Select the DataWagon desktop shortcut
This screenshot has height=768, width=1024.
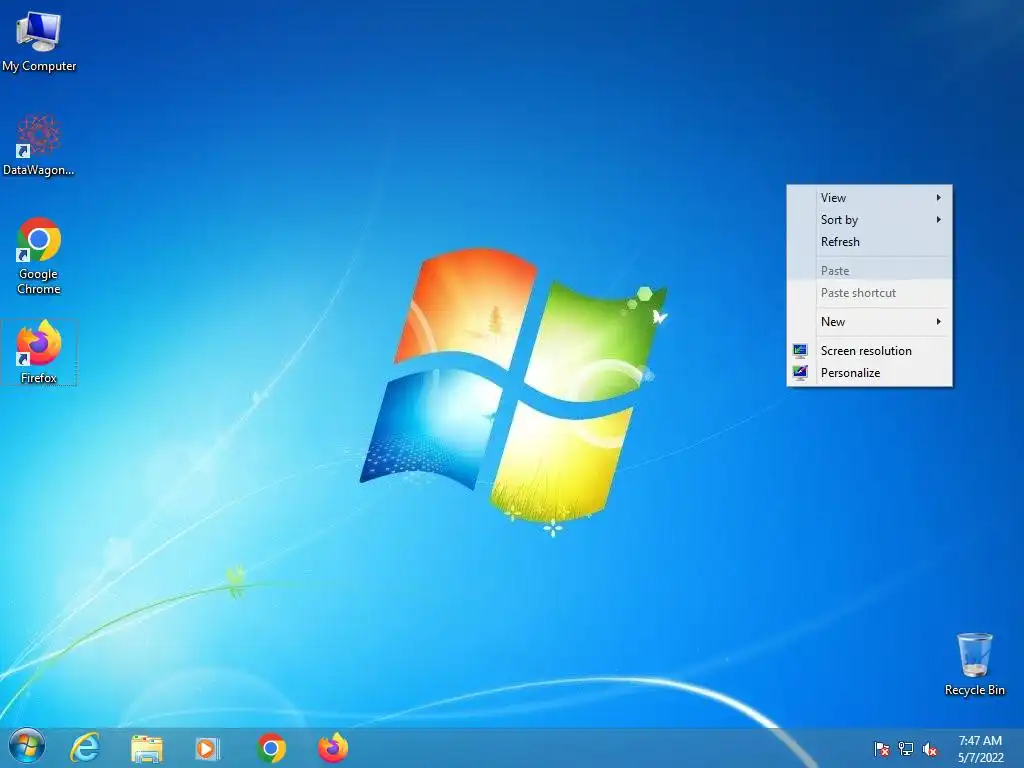tap(39, 146)
